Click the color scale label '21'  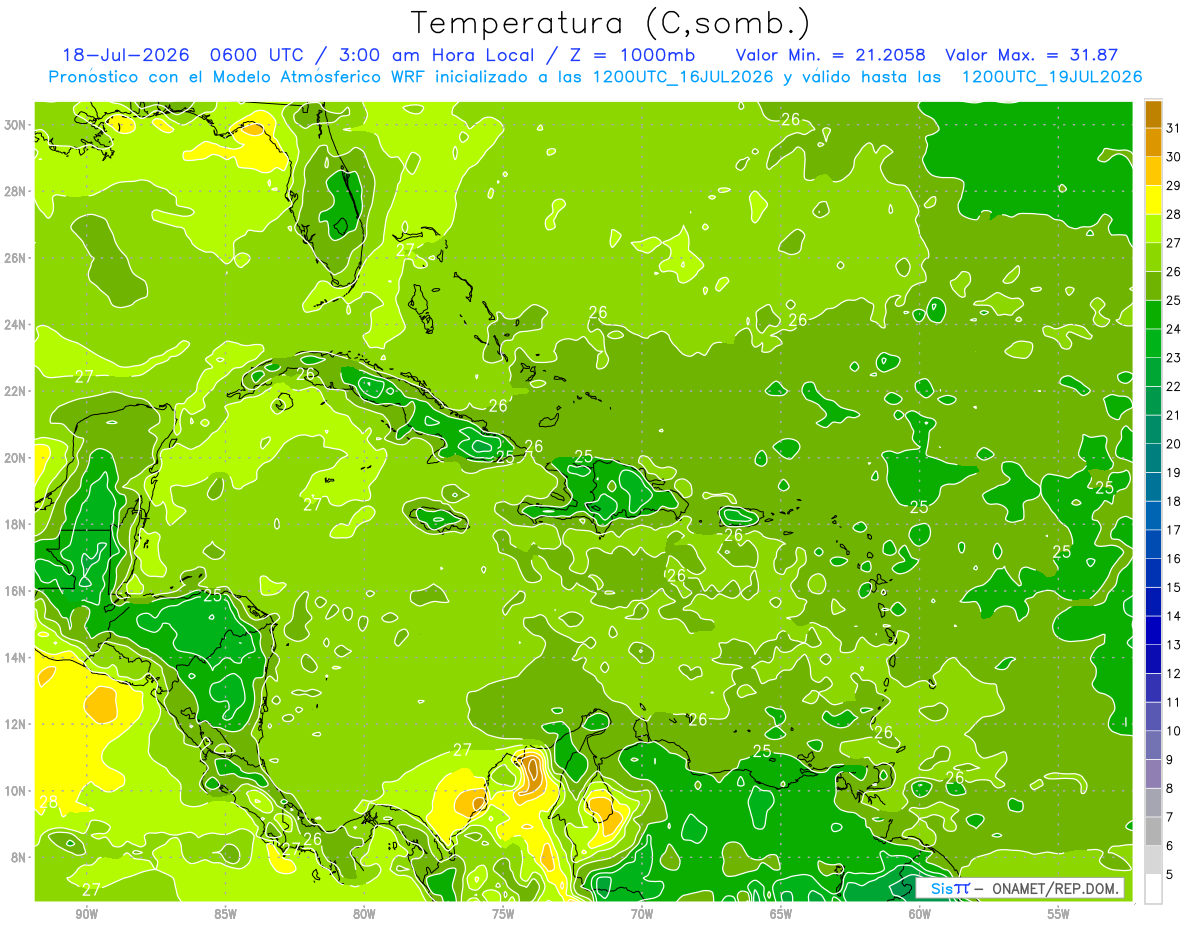(1174, 415)
